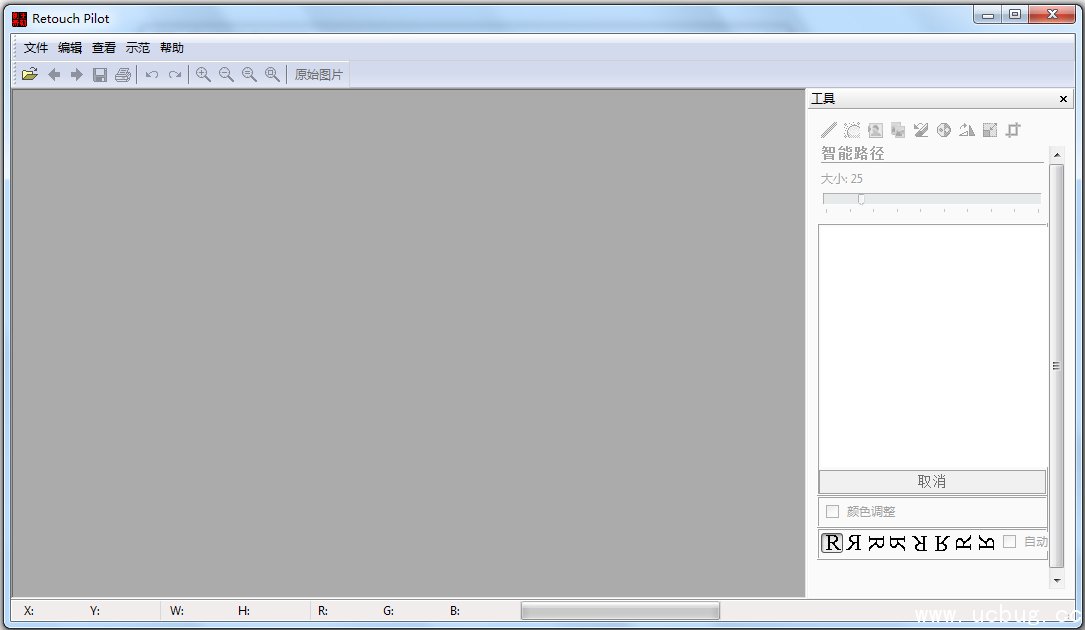Enable the 颜色调整 checkbox

[x=832, y=512]
